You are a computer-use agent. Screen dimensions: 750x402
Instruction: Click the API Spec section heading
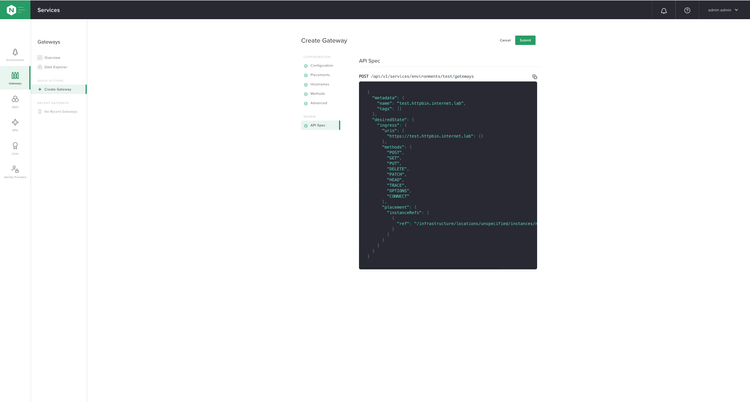[x=369, y=61]
